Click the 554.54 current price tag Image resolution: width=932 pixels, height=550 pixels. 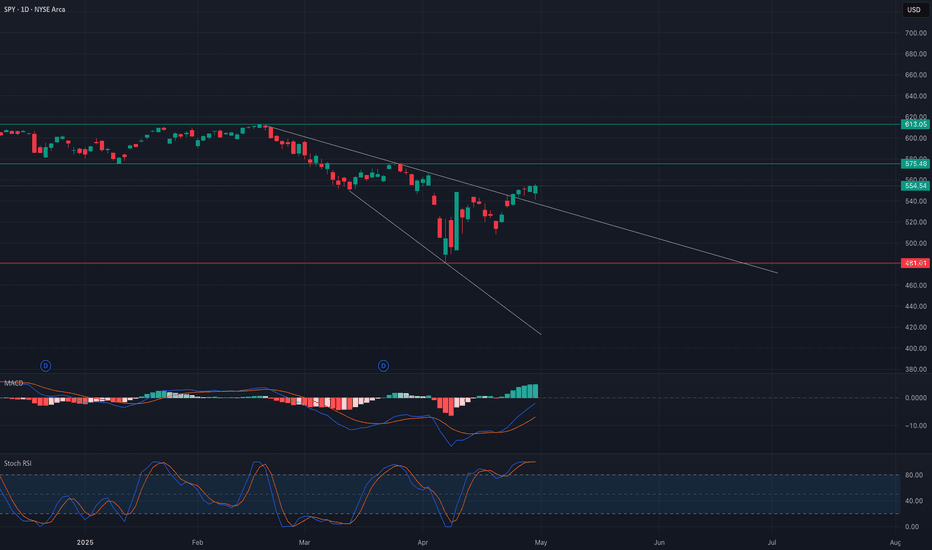pos(915,186)
